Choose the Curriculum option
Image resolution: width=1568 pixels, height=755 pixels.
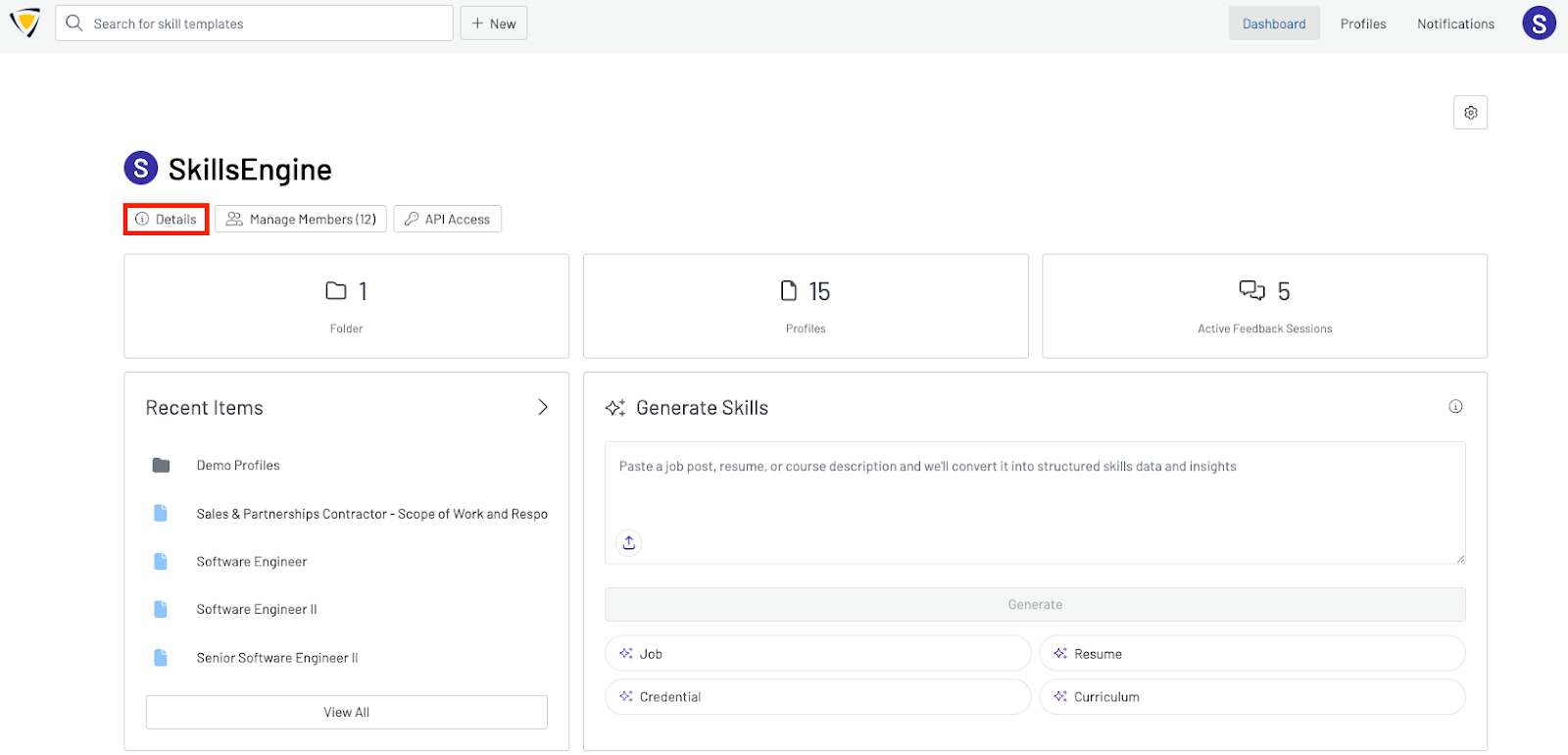click(1251, 697)
